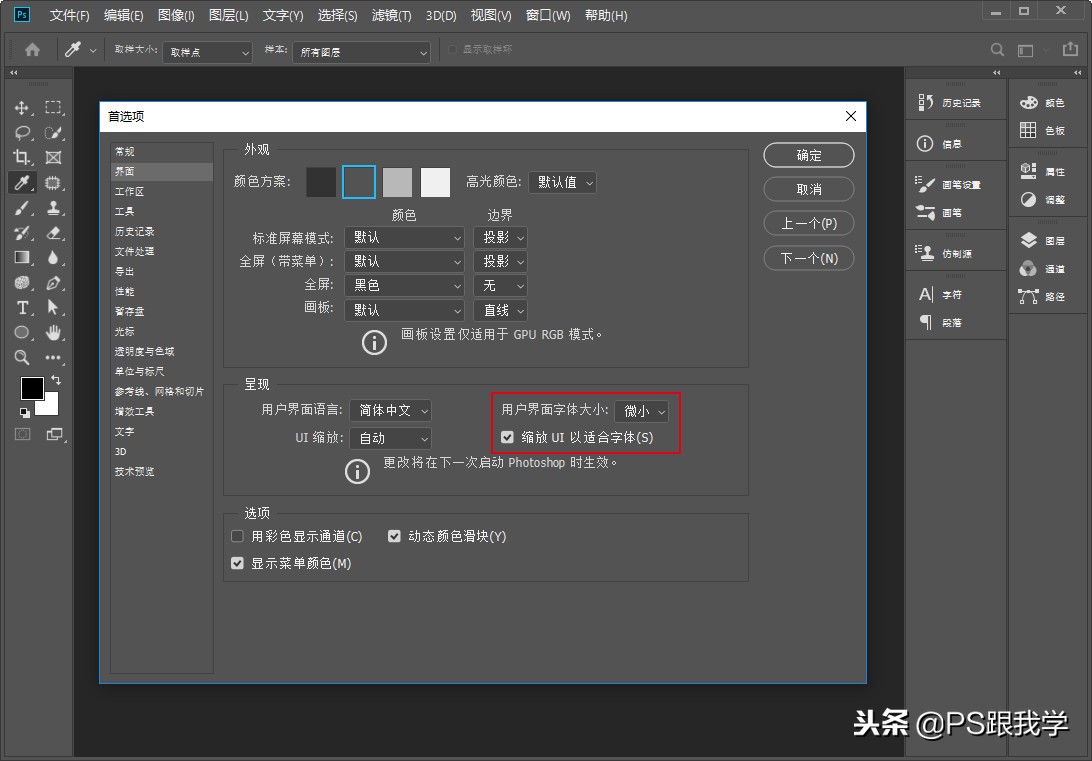Open the 用户界面字体大小 dropdown

click(643, 410)
